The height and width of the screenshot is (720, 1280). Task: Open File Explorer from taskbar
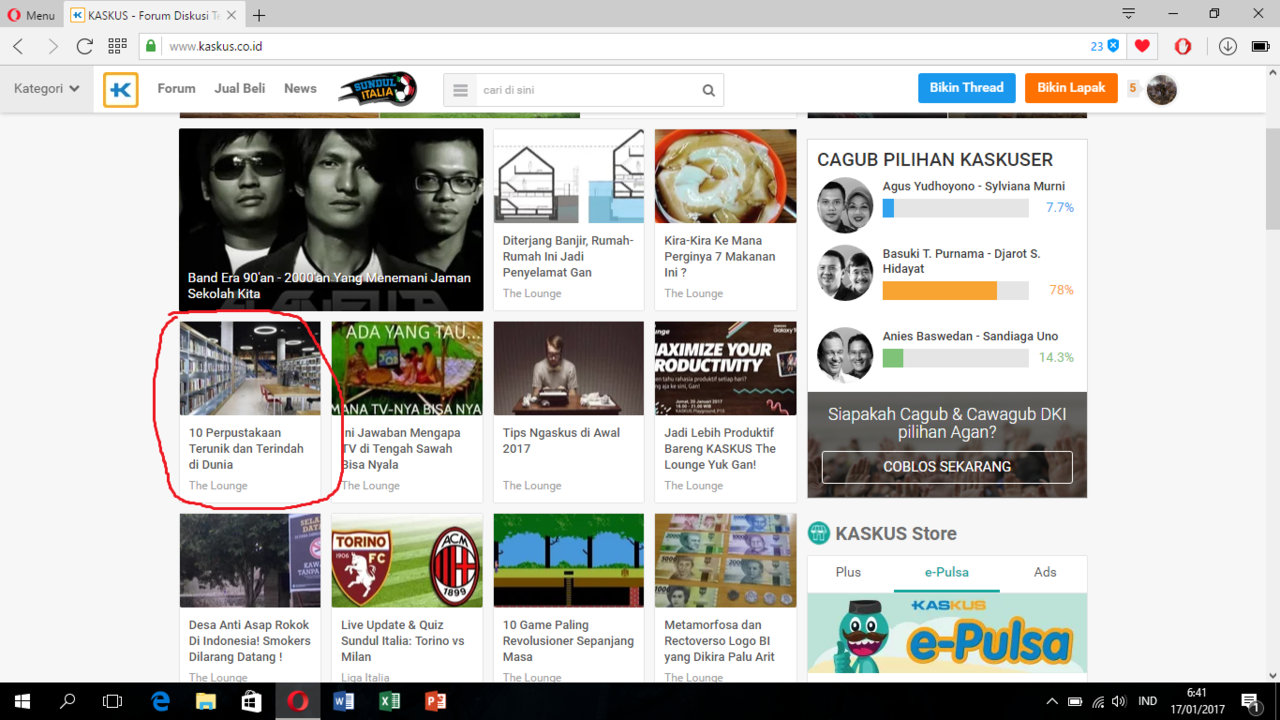tap(205, 701)
